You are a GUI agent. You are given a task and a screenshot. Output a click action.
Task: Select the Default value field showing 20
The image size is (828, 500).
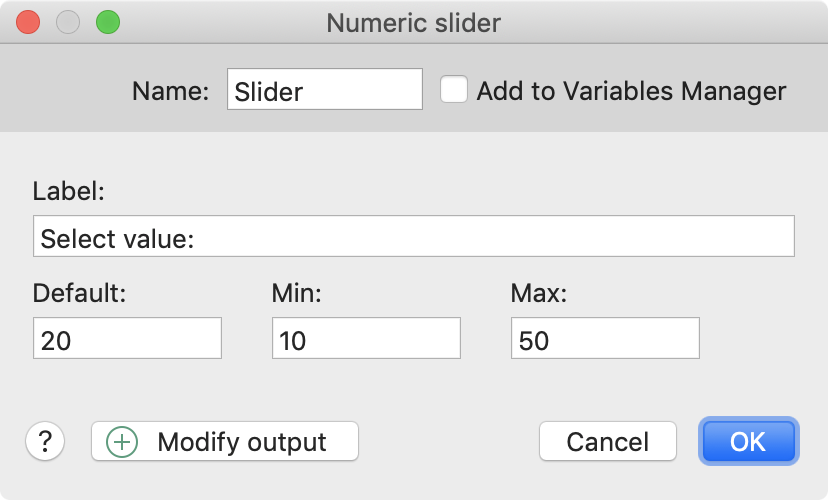127,338
